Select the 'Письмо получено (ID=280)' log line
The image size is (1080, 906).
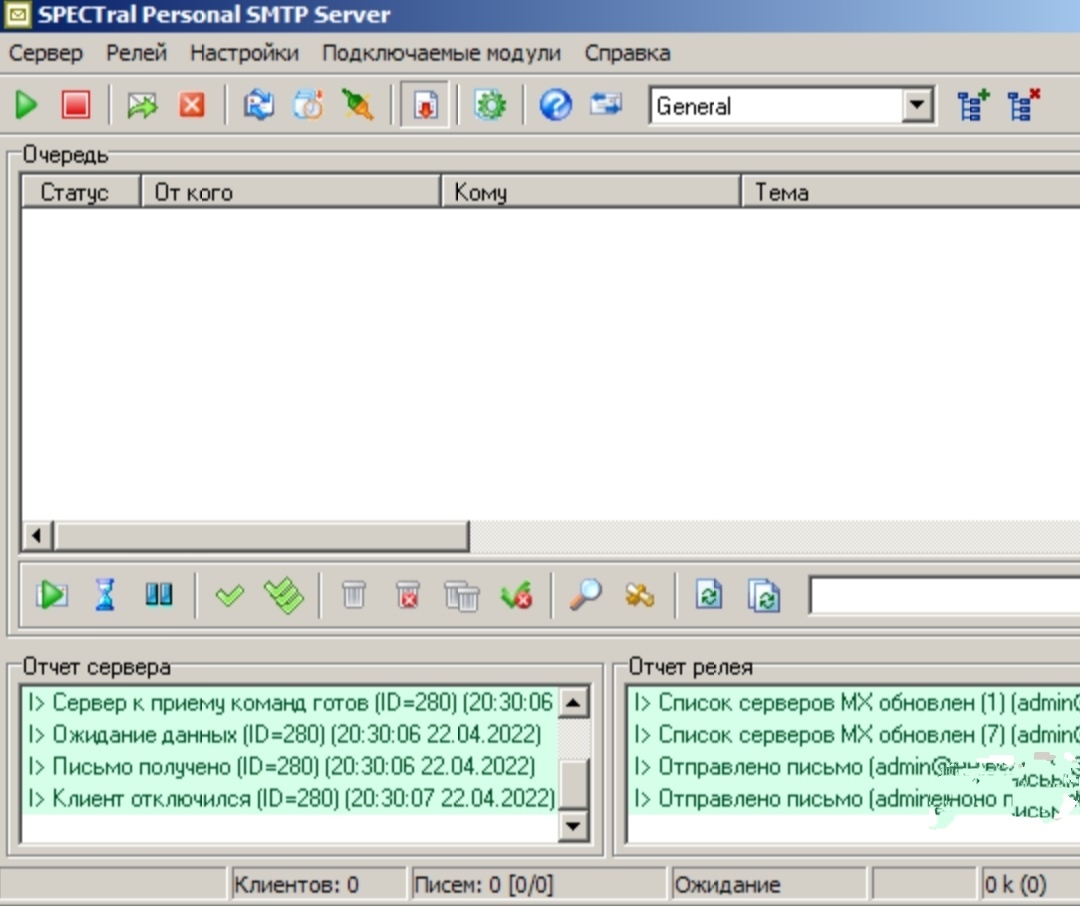[x=289, y=766]
